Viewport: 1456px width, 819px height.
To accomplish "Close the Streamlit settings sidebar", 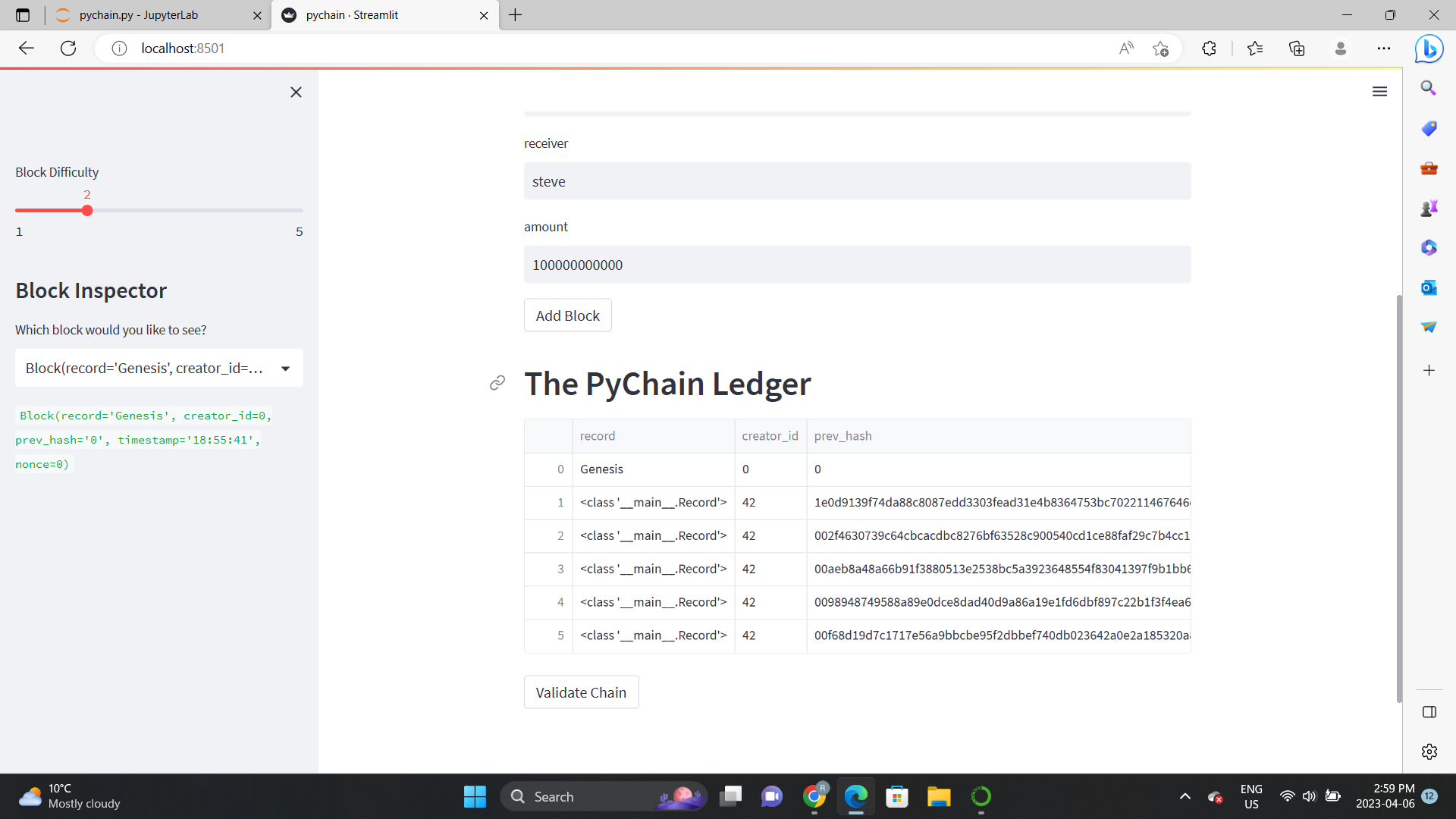I will click(296, 92).
